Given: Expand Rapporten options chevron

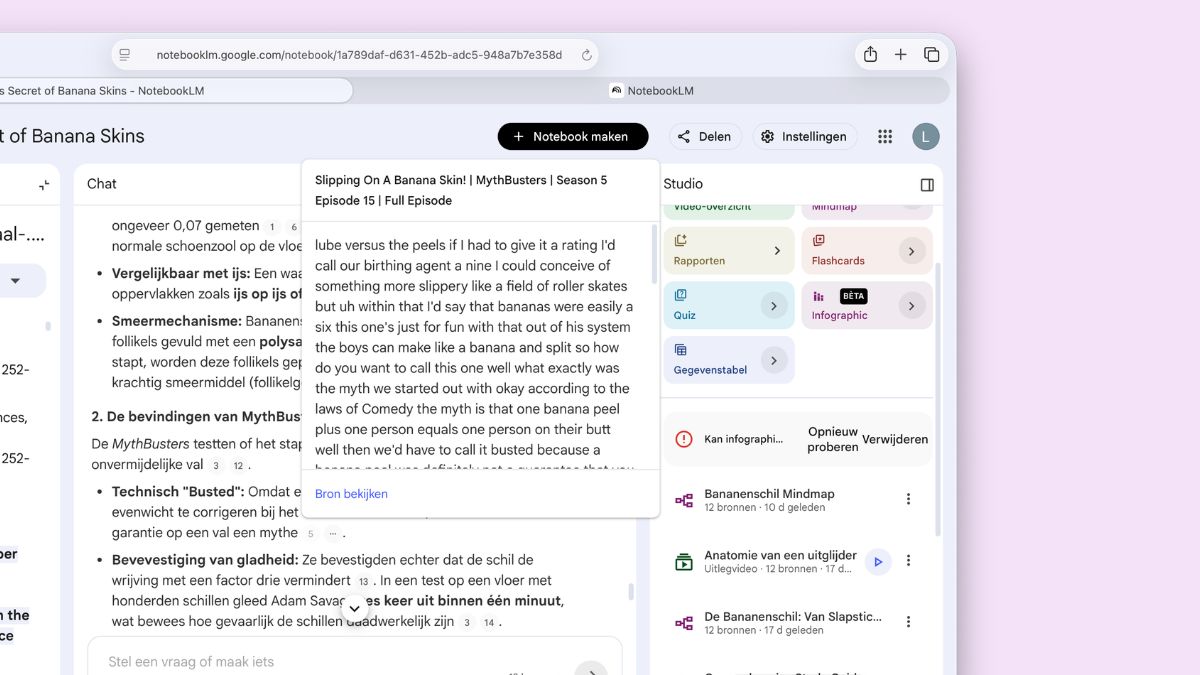Looking at the screenshot, I should point(777,251).
